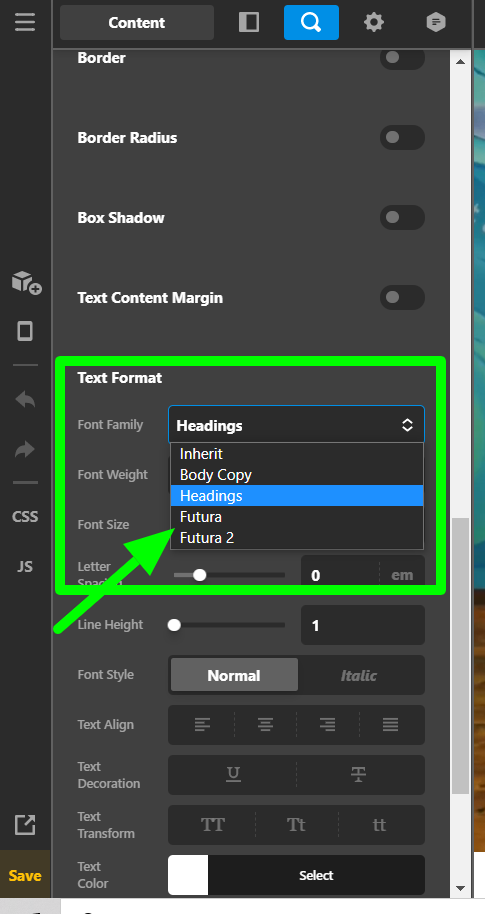Open the external link preview icon
Image resolution: width=485 pixels, height=914 pixels.
point(25,825)
